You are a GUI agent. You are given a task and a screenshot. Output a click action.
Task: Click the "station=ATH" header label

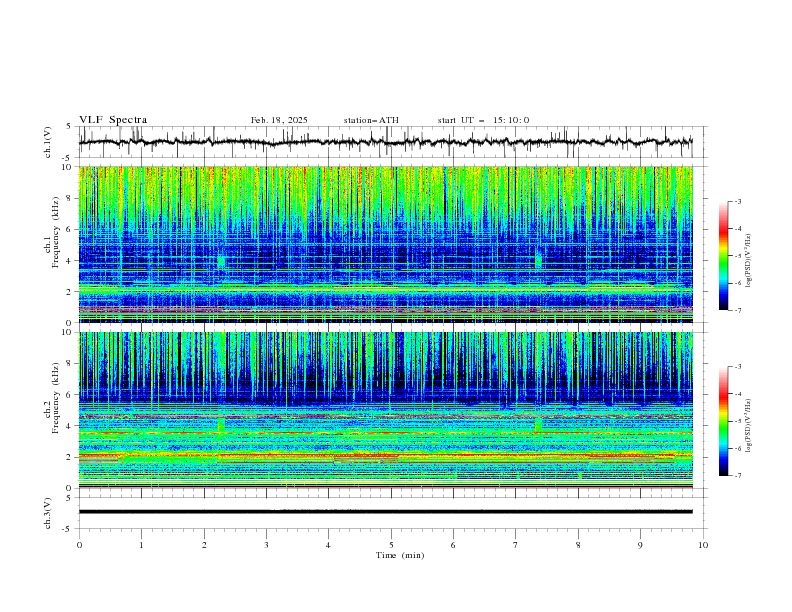(x=371, y=120)
